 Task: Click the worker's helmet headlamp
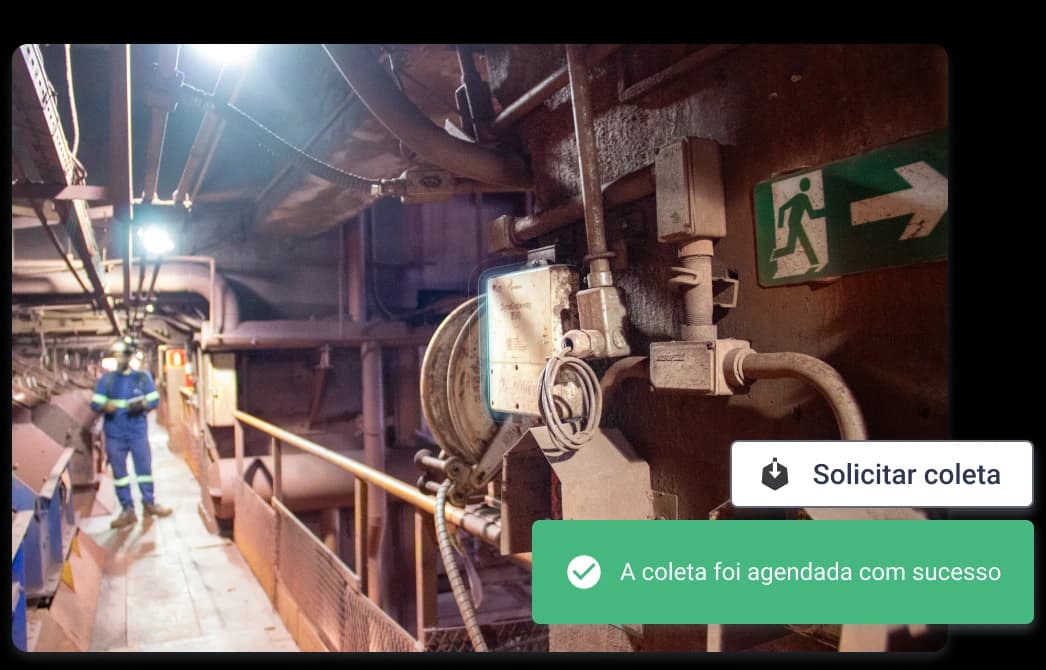click(121, 347)
